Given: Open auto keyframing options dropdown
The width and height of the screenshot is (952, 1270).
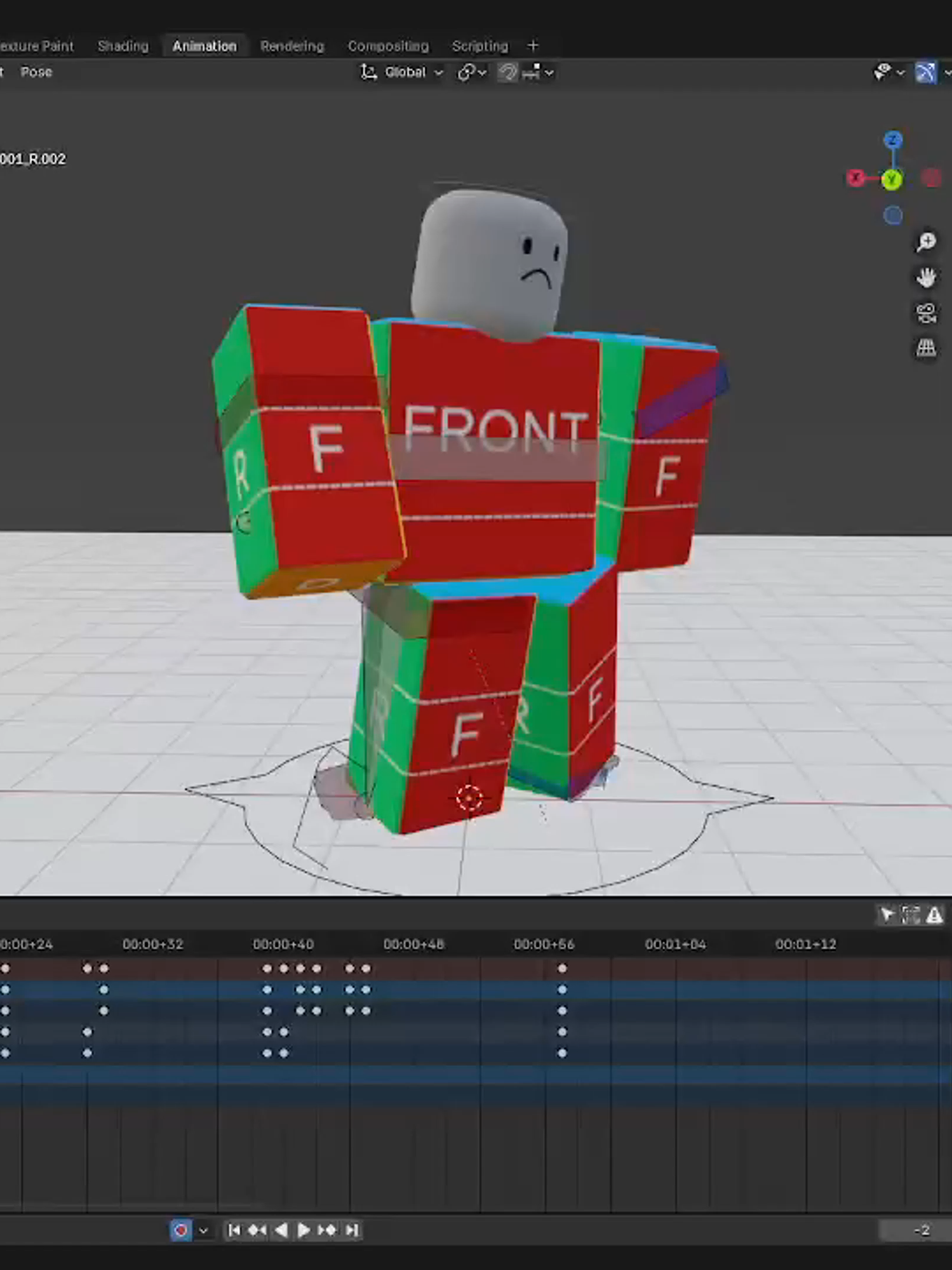Looking at the screenshot, I should pyautogui.click(x=203, y=1229).
